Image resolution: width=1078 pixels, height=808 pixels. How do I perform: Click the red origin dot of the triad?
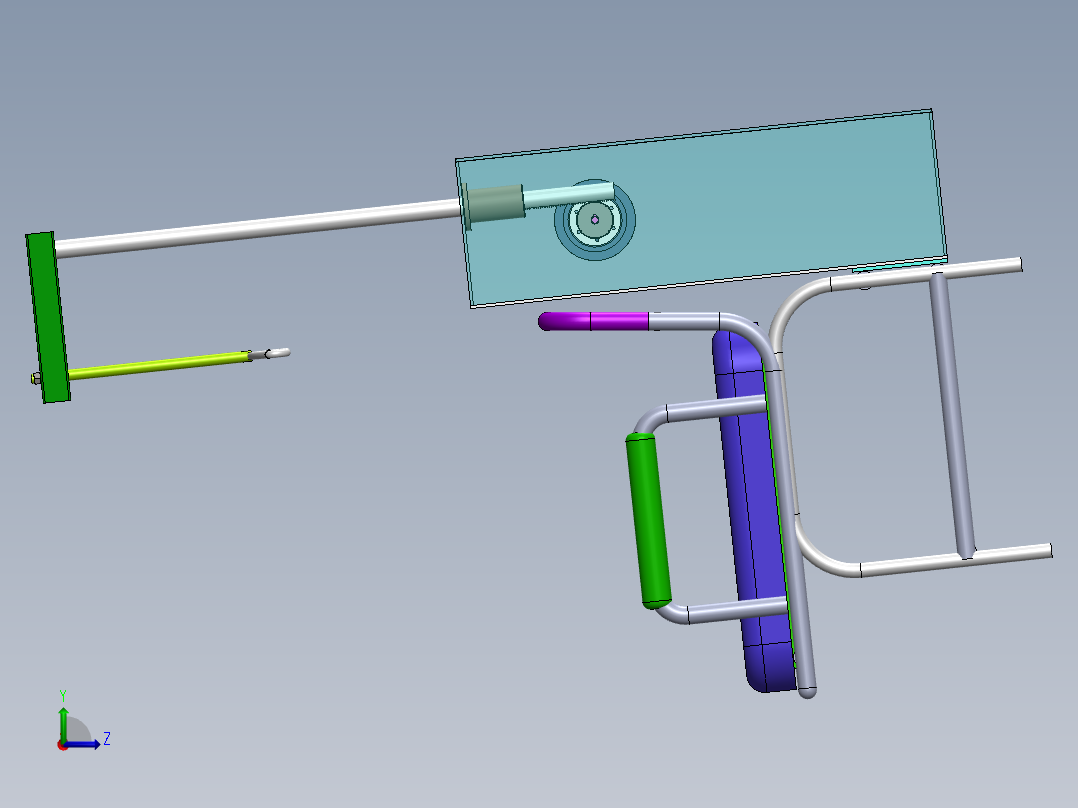(63, 745)
